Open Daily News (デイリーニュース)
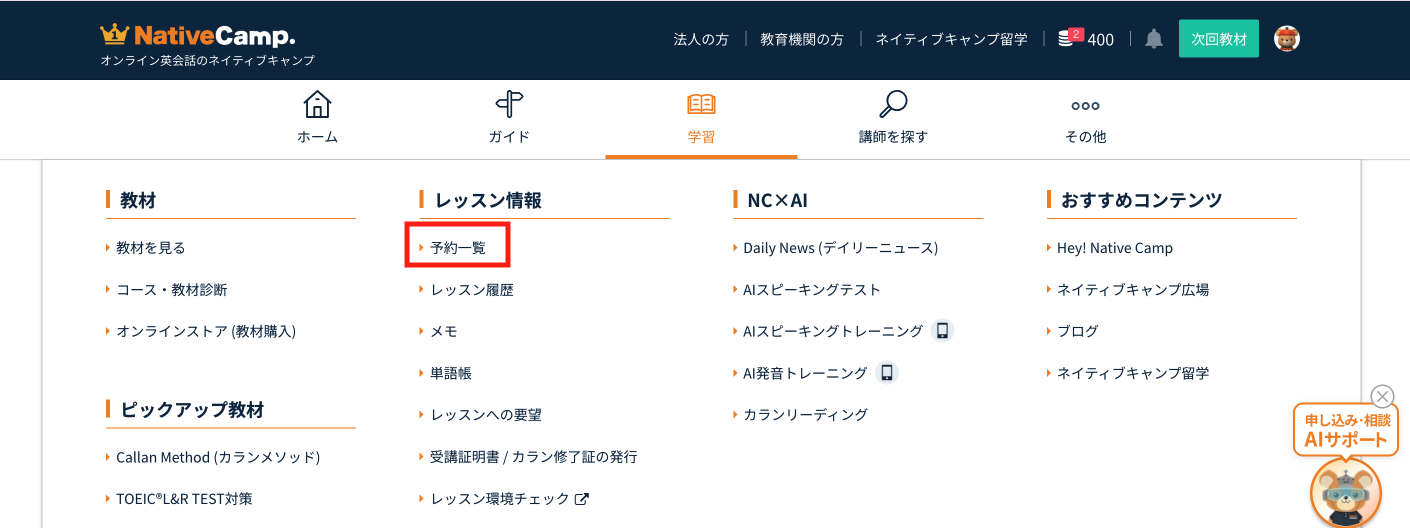1410x528 pixels. click(x=840, y=247)
